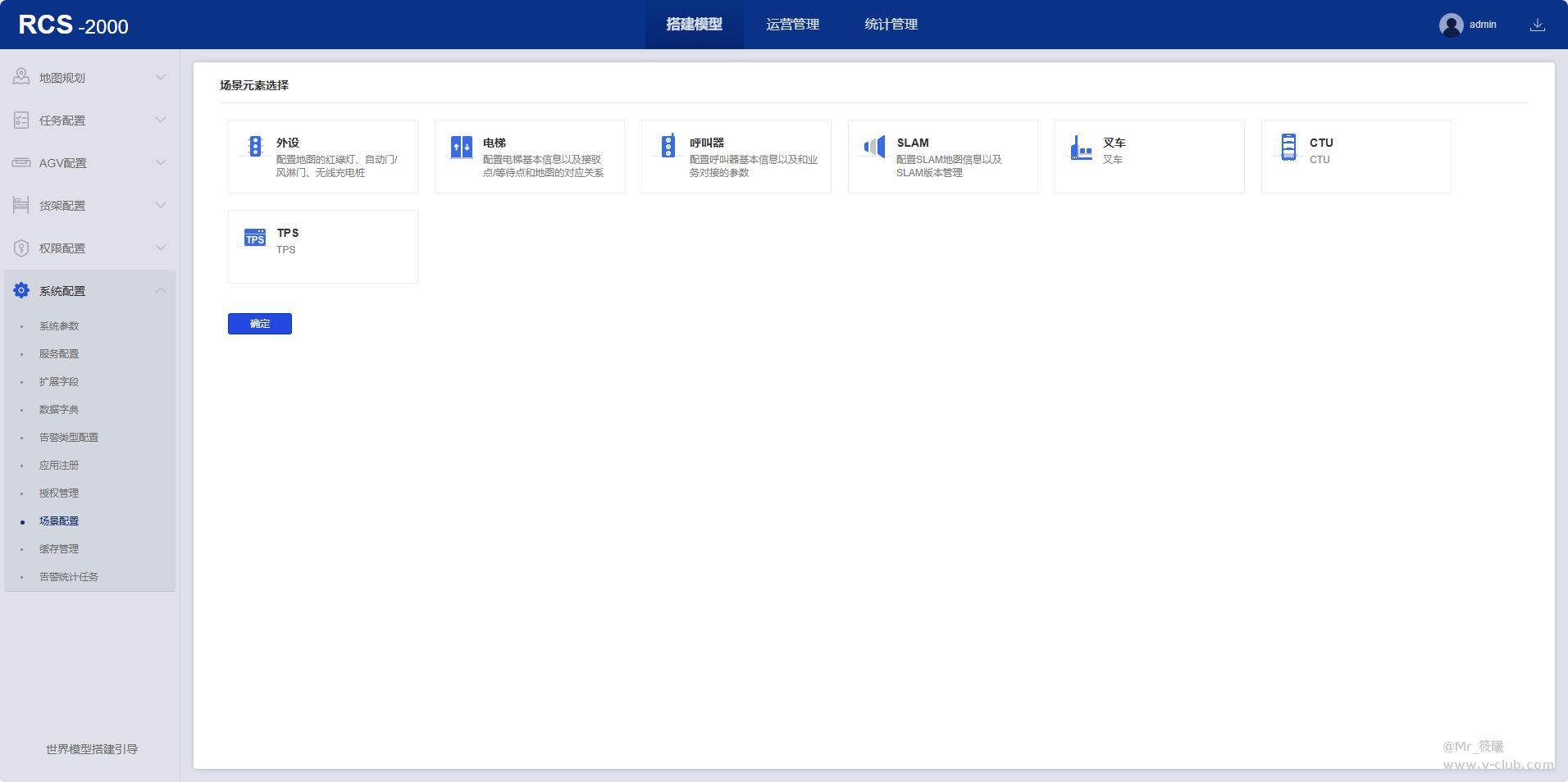Click the 系统配置 gear icon in sidebar

(20, 290)
